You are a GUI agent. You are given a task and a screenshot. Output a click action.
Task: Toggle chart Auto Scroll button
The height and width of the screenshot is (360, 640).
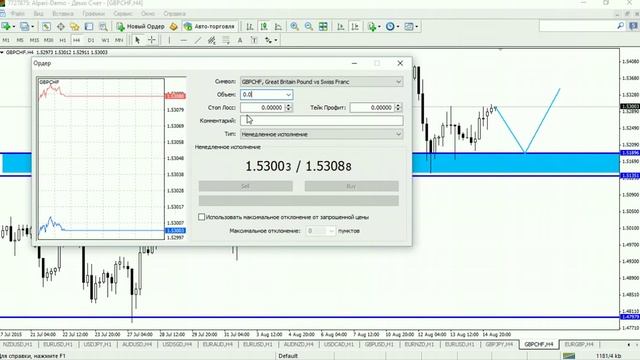pyautogui.click(x=341, y=27)
